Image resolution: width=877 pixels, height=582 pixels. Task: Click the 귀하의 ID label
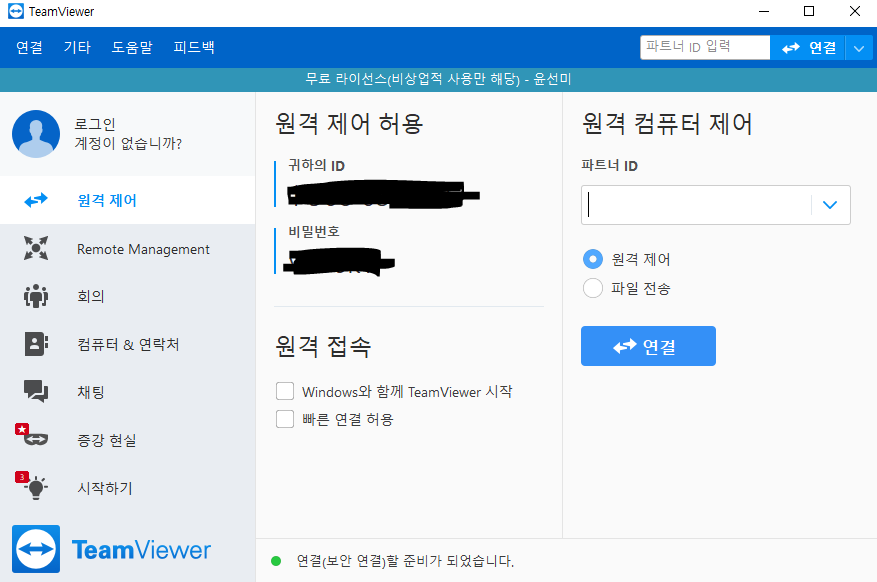tap(316, 165)
